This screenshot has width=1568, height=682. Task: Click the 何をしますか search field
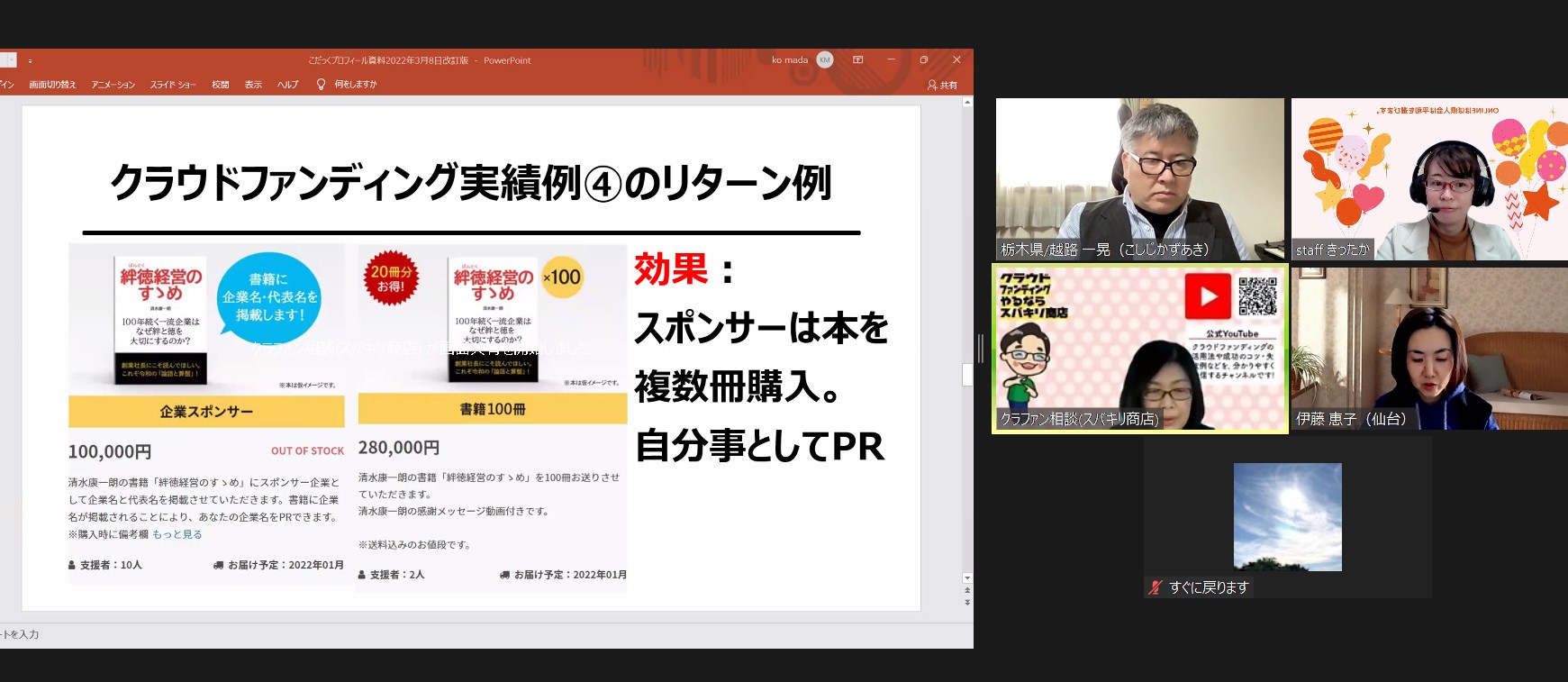[356, 85]
